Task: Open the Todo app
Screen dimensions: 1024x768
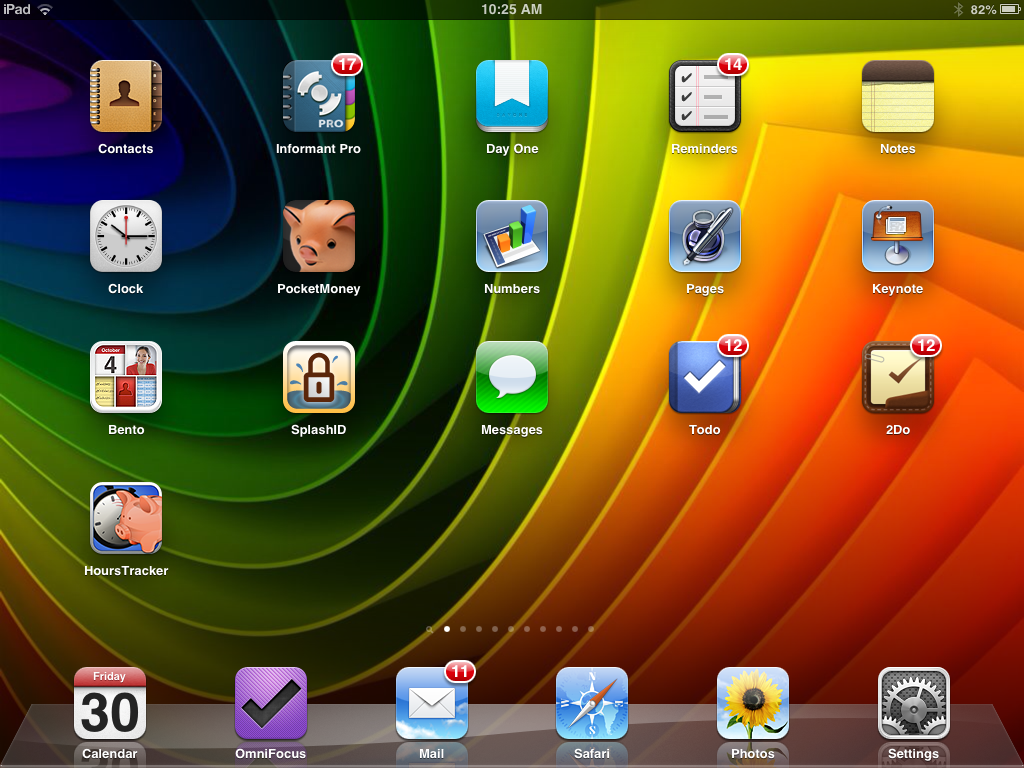Action: click(705, 377)
